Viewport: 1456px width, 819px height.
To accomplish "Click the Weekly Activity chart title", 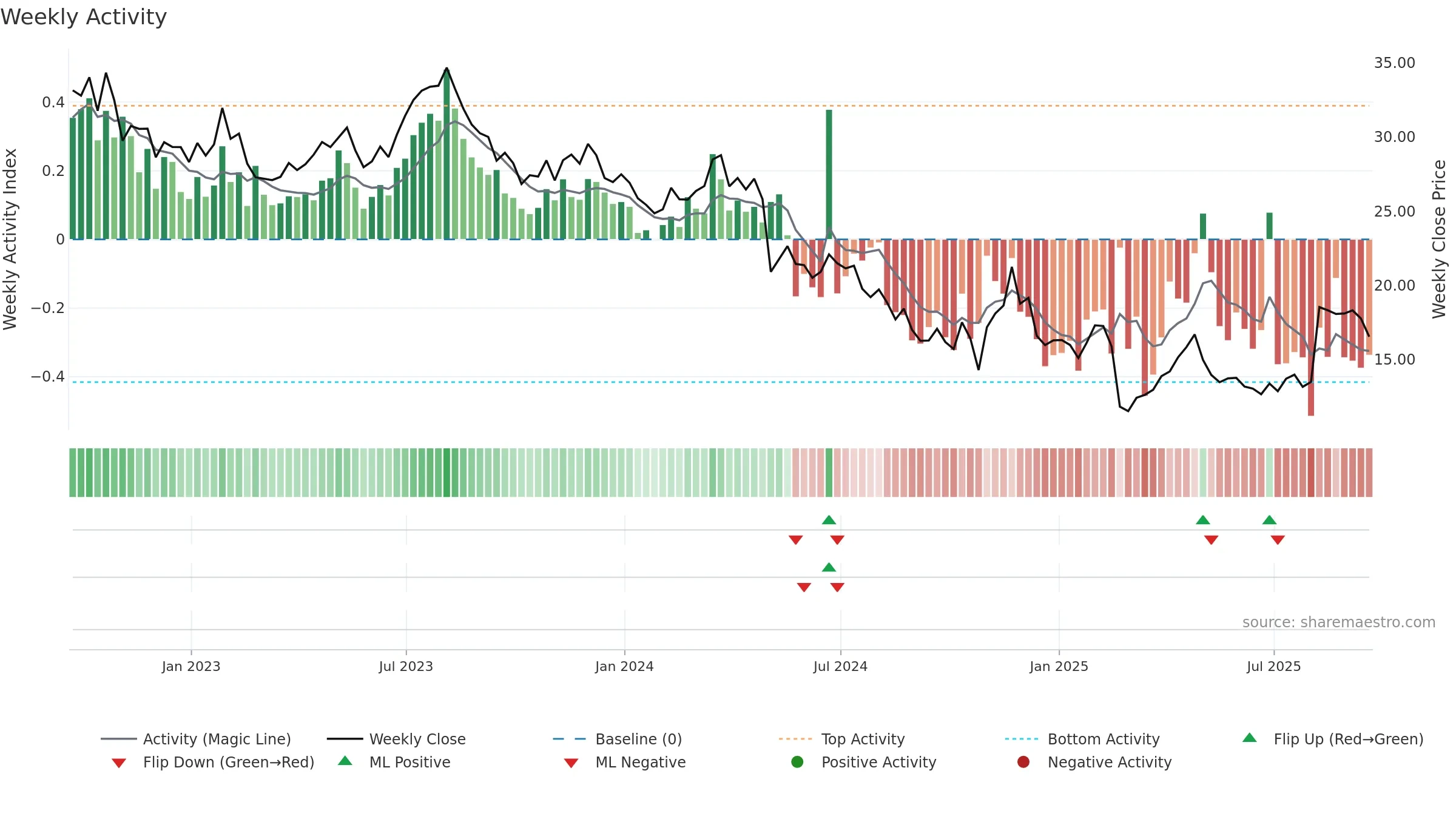I will (84, 17).
